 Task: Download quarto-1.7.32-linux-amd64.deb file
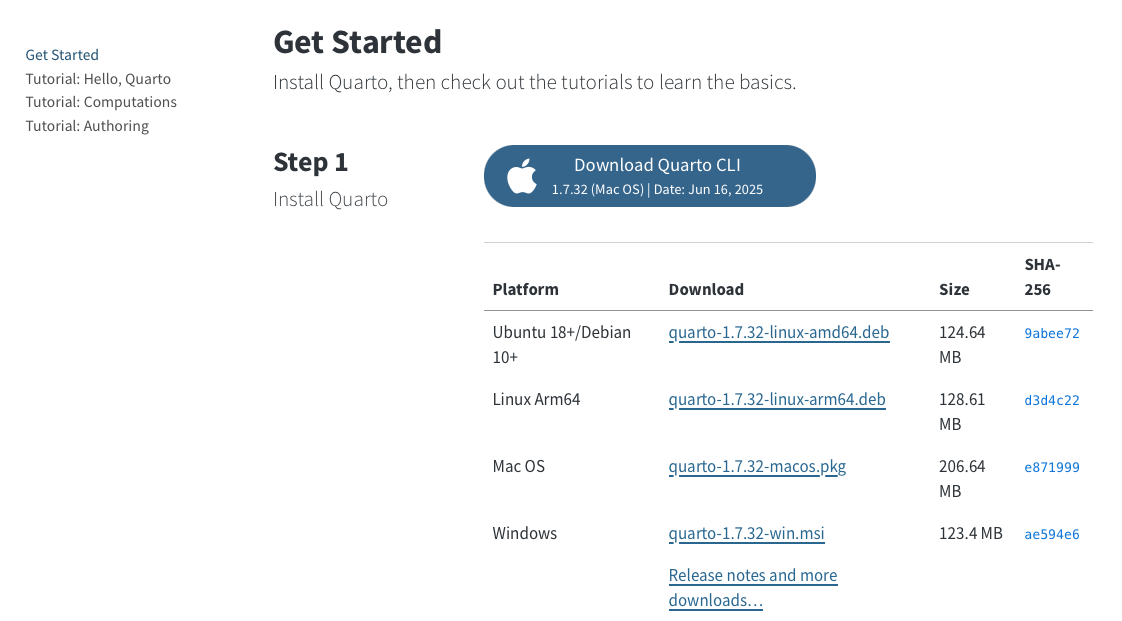click(779, 332)
